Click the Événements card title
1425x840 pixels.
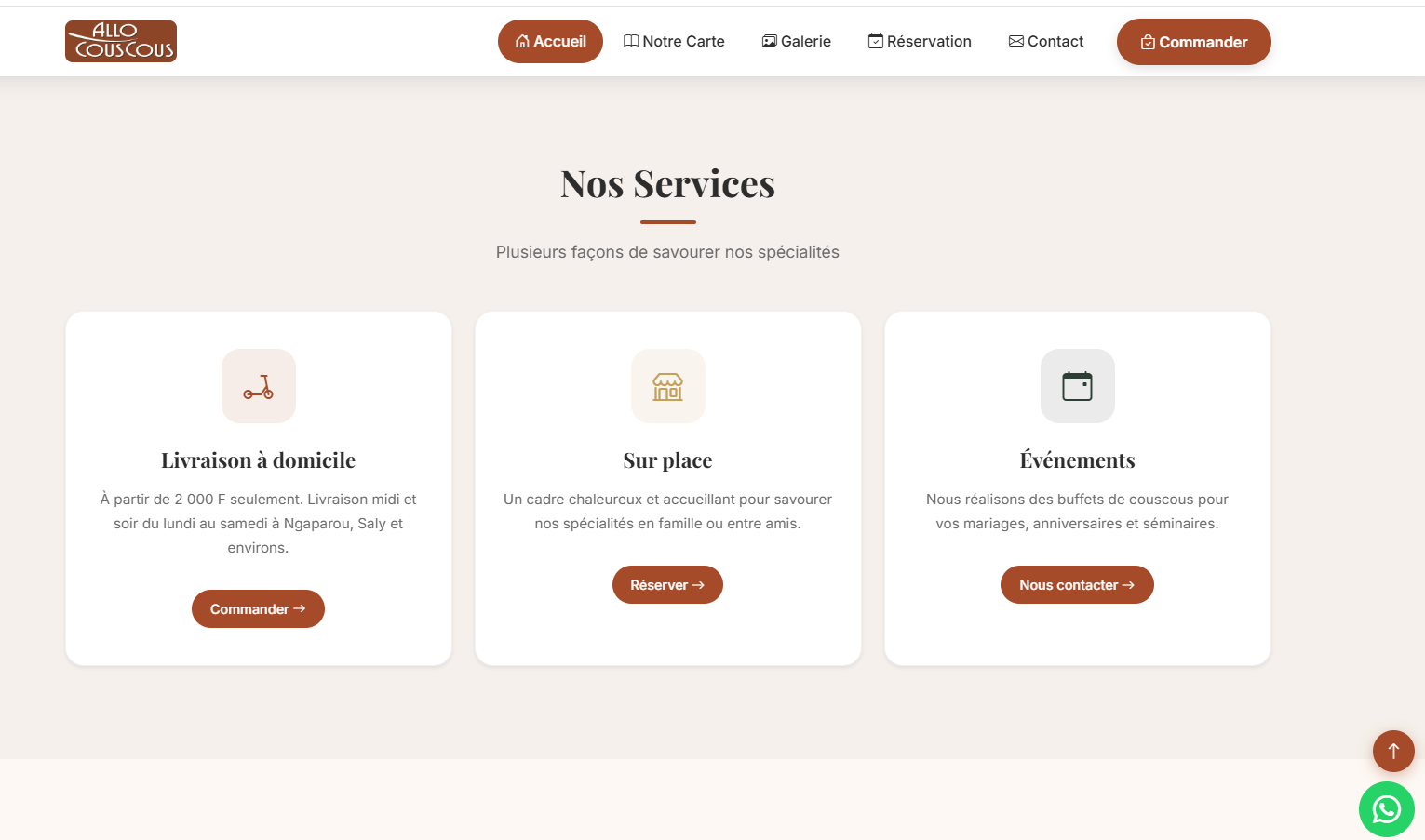coord(1077,460)
